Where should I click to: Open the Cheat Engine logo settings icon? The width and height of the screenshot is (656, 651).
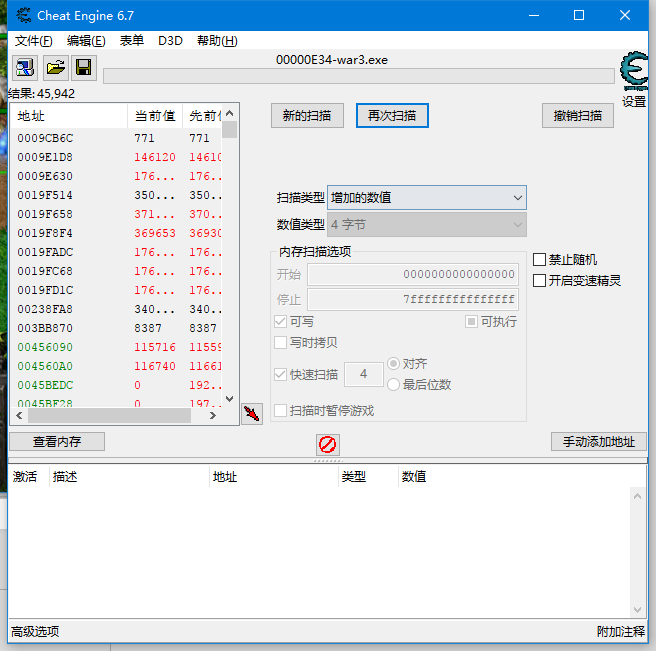(x=634, y=70)
